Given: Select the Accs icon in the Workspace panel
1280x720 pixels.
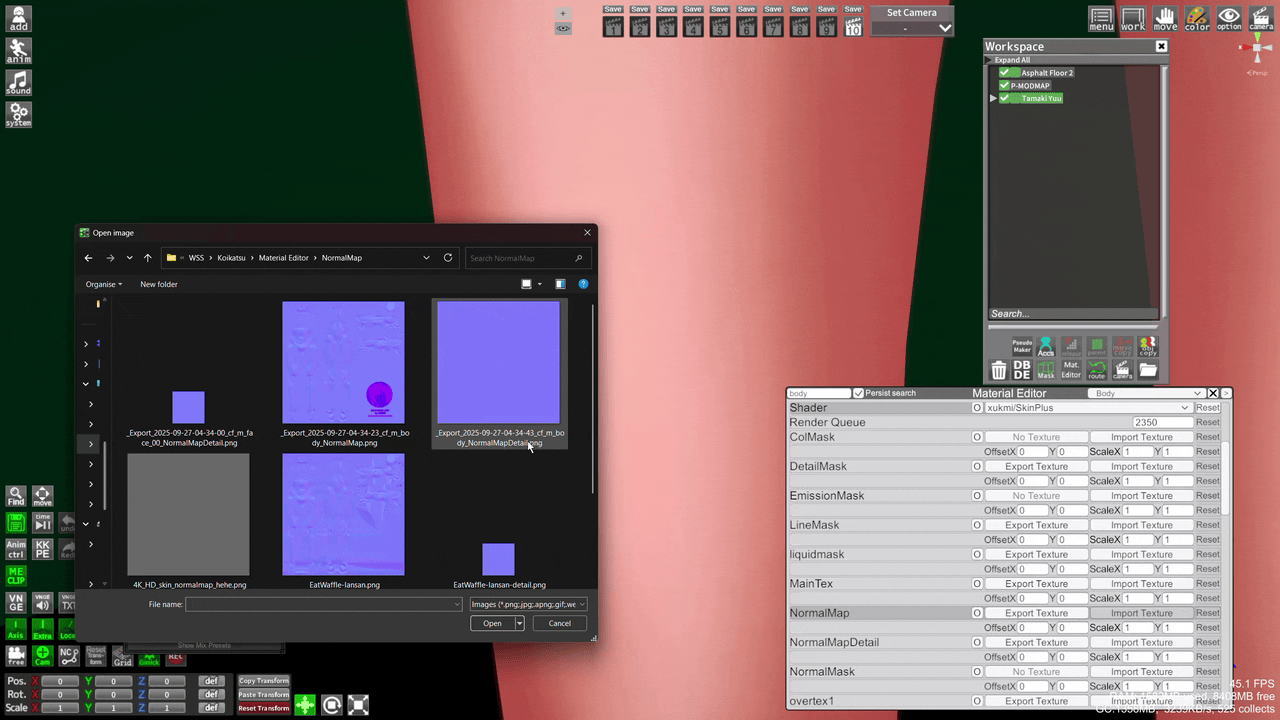Looking at the screenshot, I should 1045,346.
